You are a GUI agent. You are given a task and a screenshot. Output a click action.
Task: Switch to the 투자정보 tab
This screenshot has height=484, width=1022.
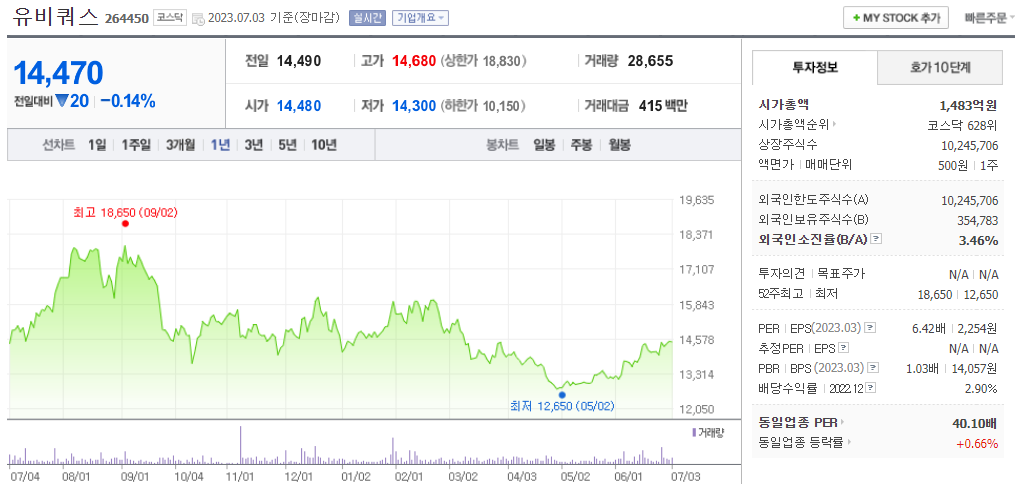[x=815, y=66]
